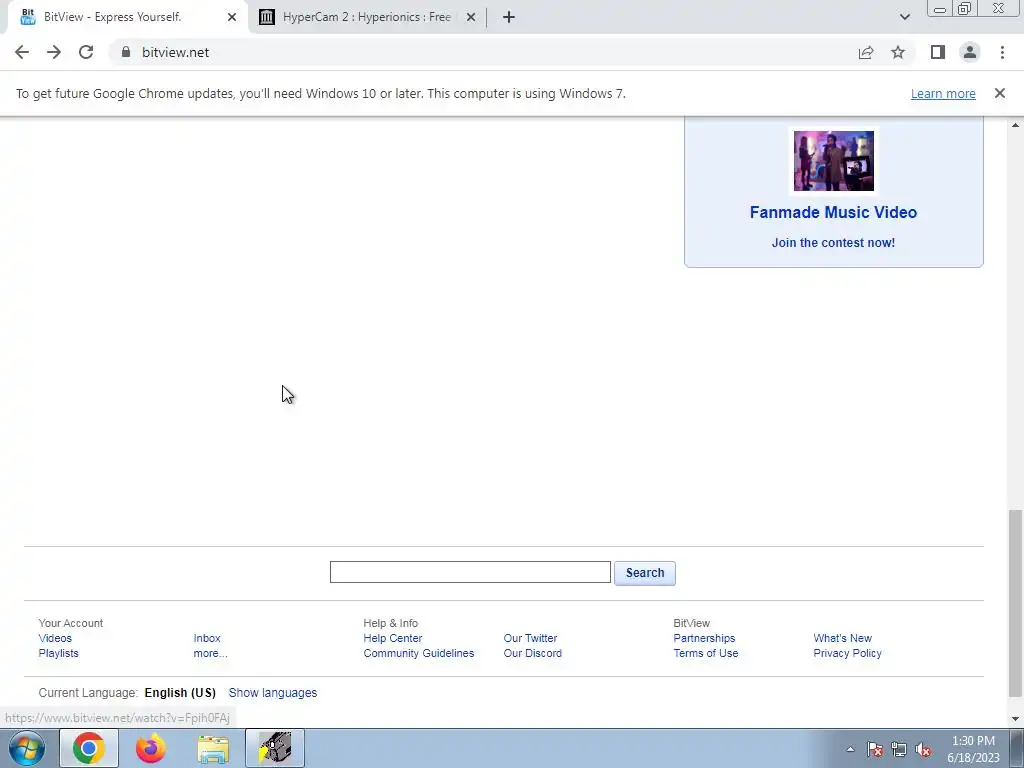Show hidden system tray icons

click(850, 749)
